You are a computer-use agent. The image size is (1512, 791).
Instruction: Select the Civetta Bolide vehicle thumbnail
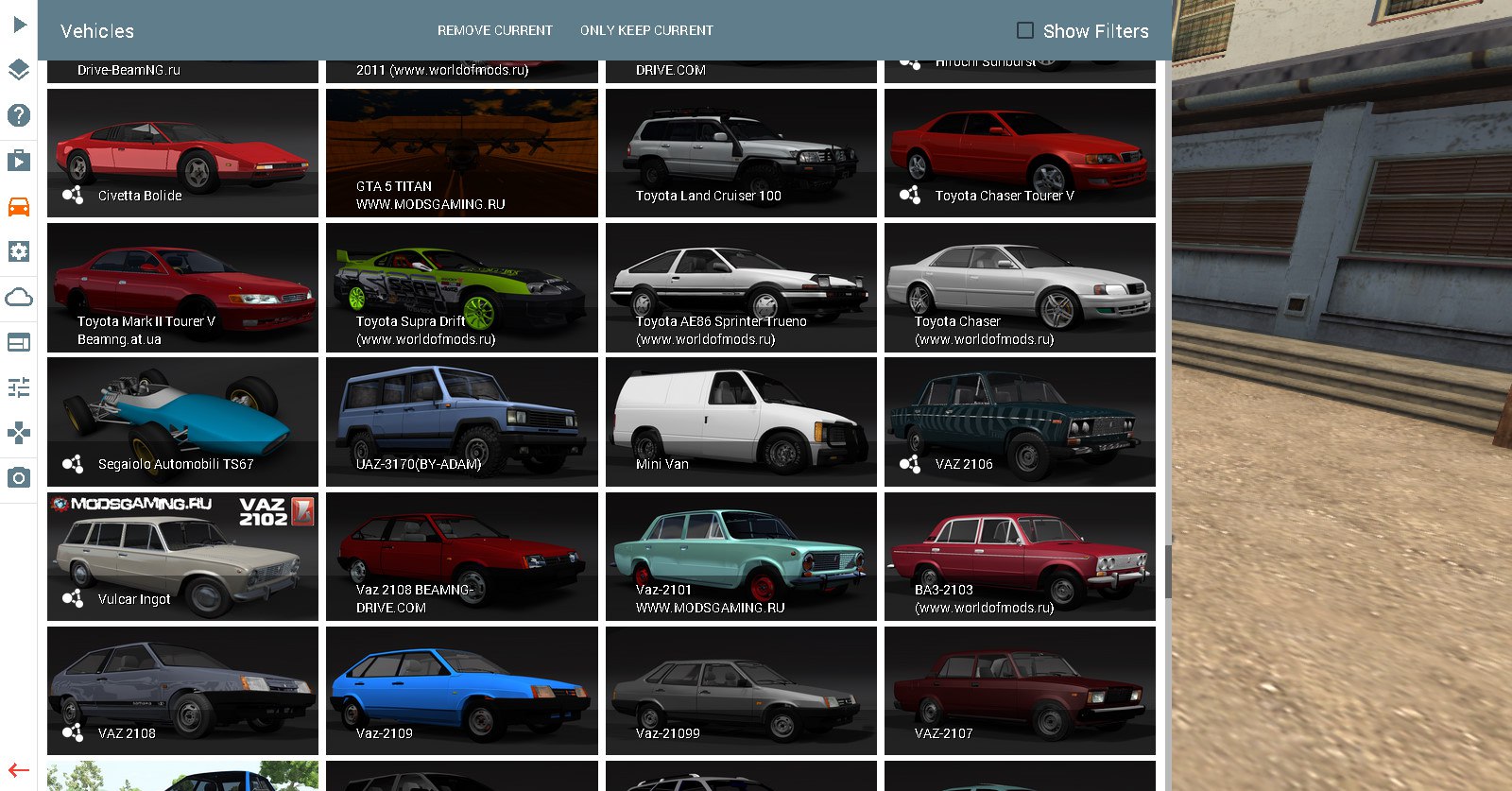click(x=182, y=153)
